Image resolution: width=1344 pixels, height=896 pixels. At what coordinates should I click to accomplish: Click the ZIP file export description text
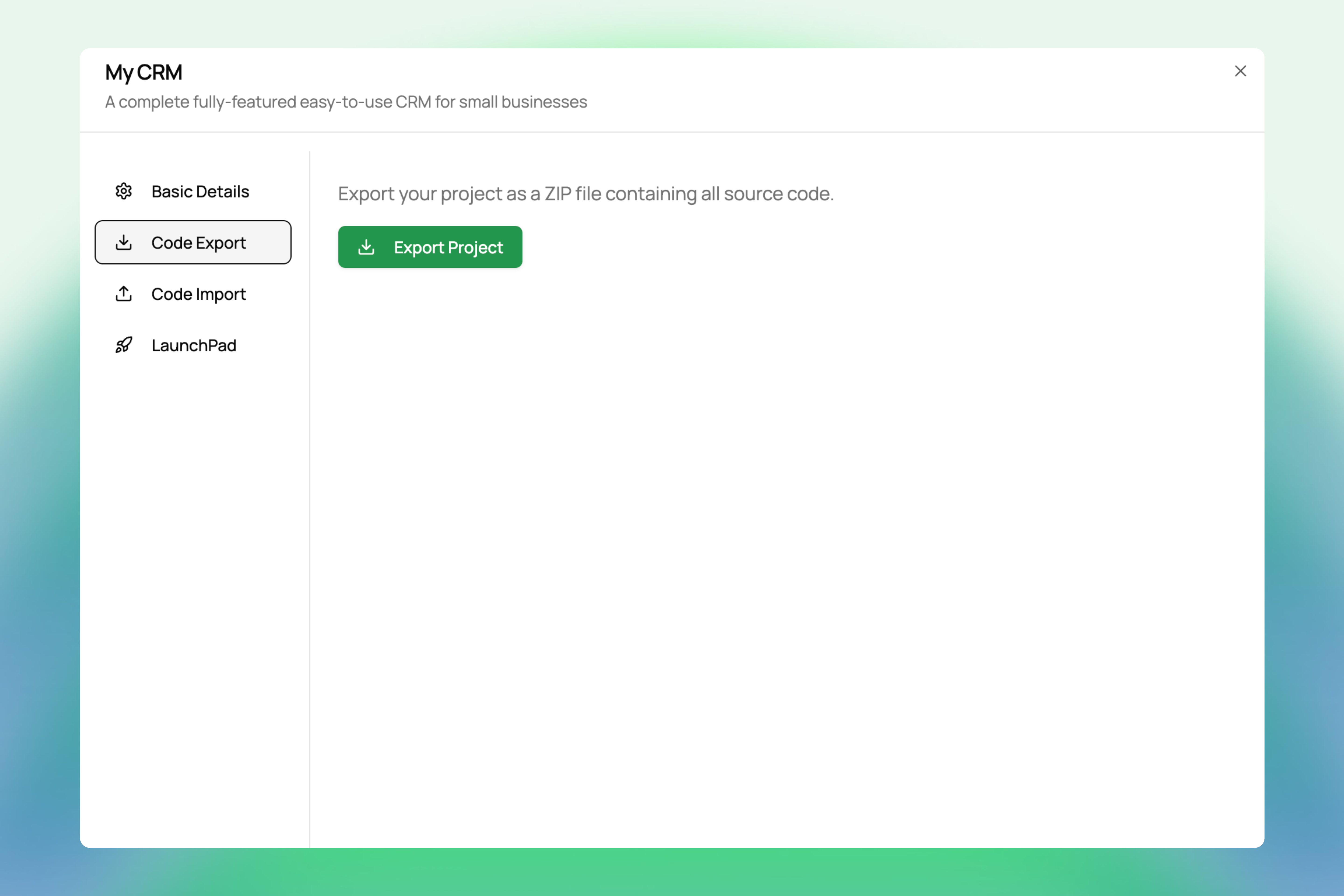pyautogui.click(x=585, y=194)
